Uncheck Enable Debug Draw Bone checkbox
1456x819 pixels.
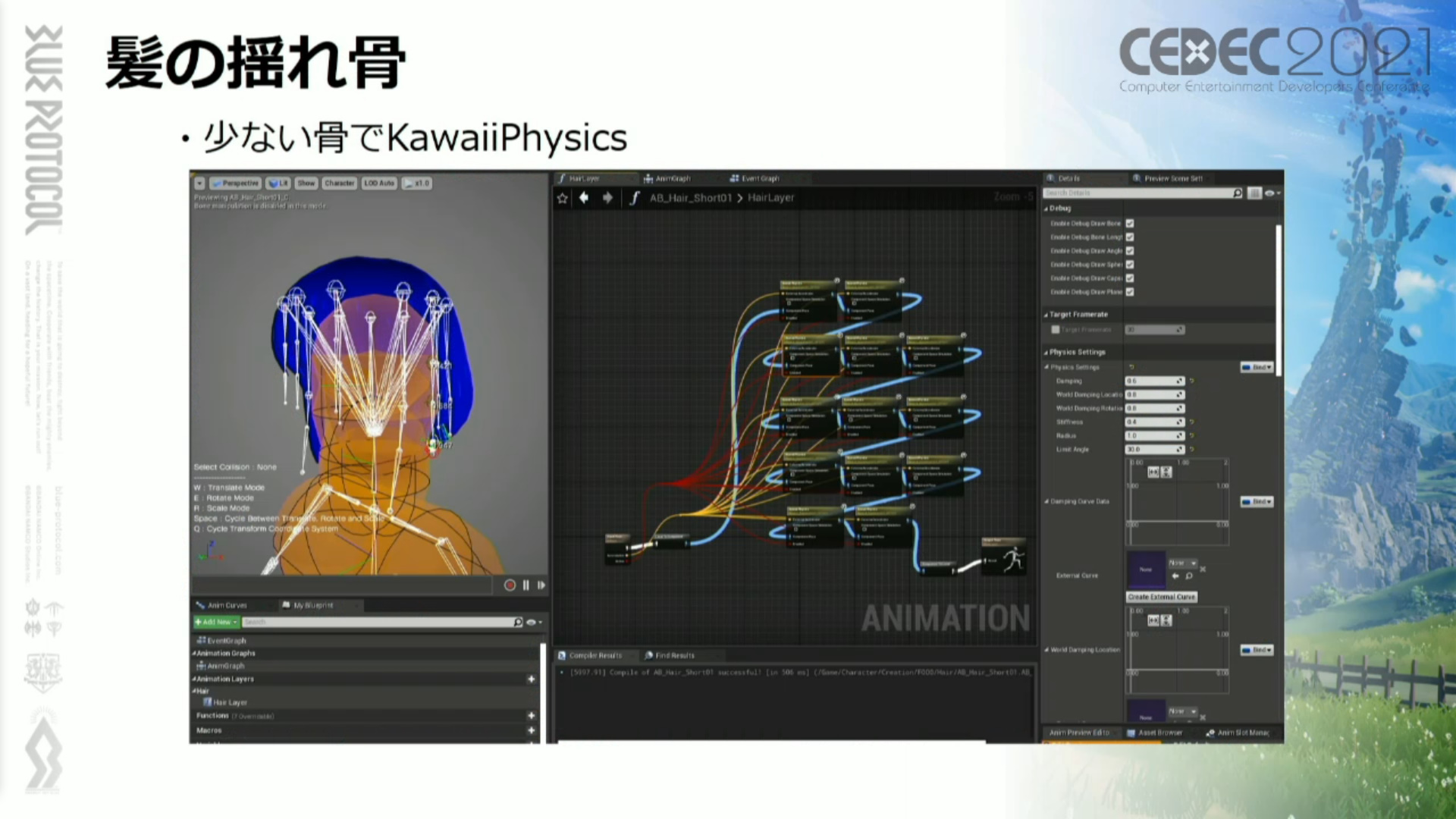[1130, 224]
